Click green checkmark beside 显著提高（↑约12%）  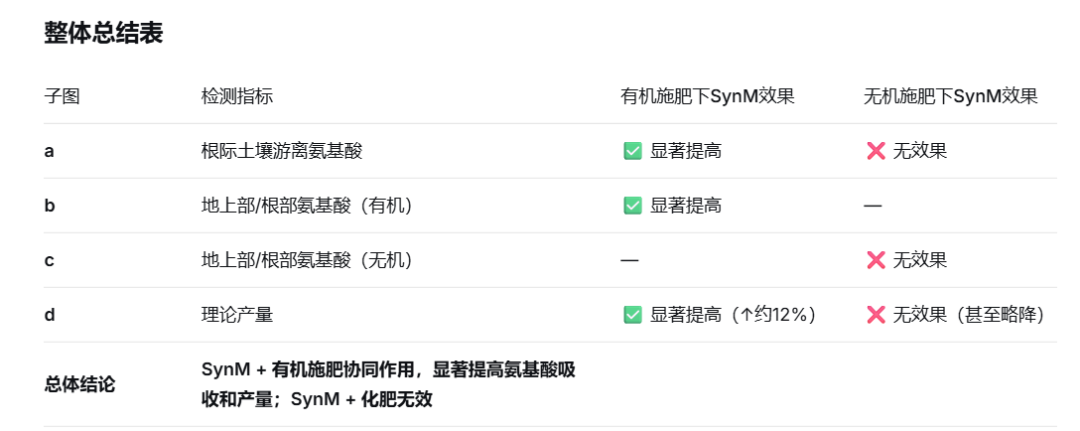tap(632, 315)
